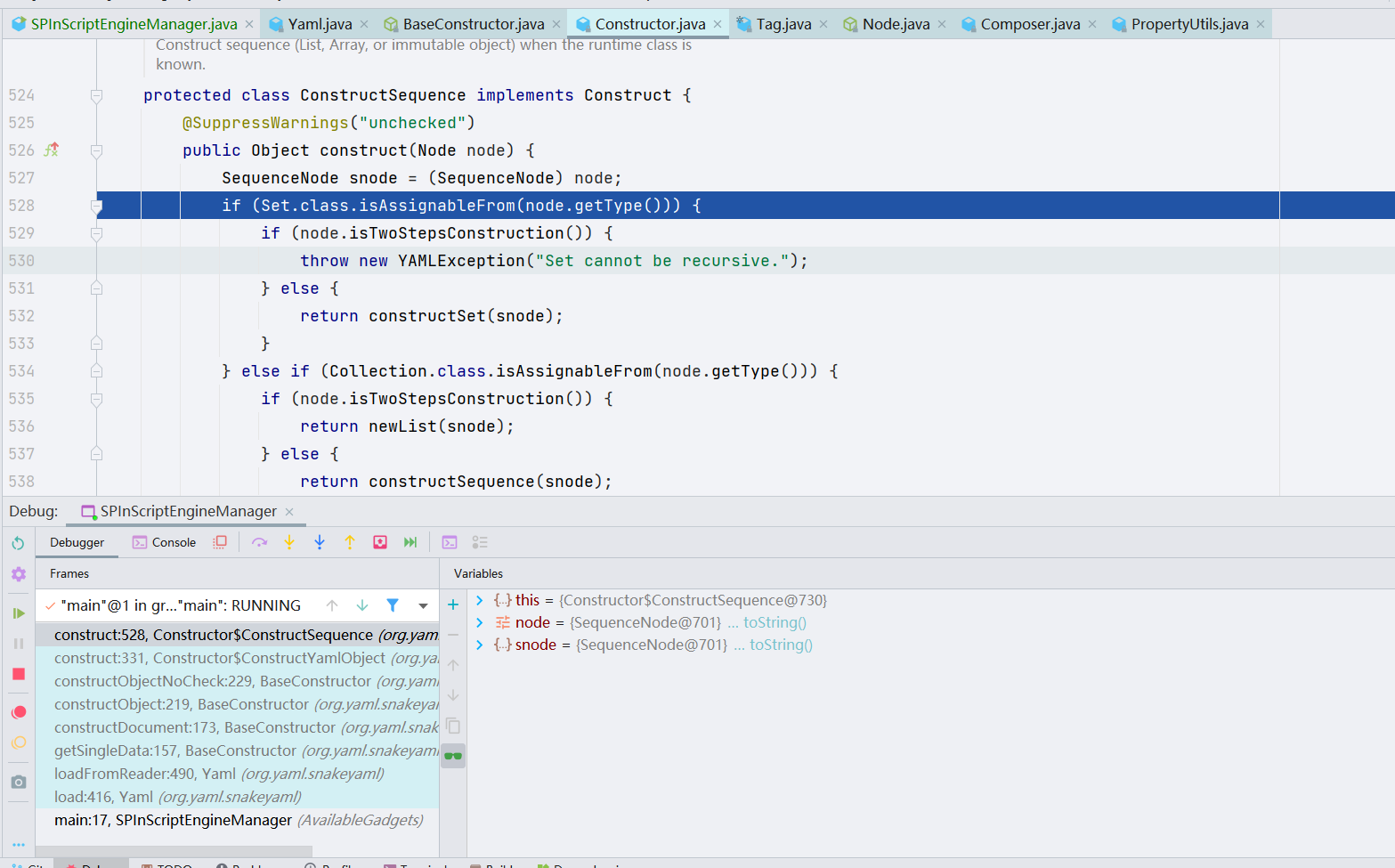This screenshot has height=868, width=1395.
Task: Toggle the glasses show-watches button
Action: [x=453, y=756]
